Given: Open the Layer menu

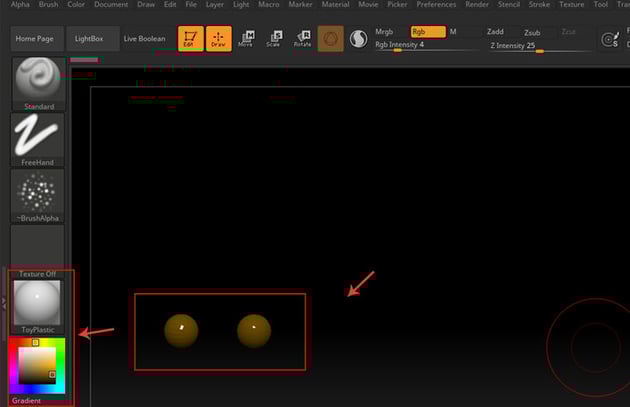Looking at the screenshot, I should 215,4.
